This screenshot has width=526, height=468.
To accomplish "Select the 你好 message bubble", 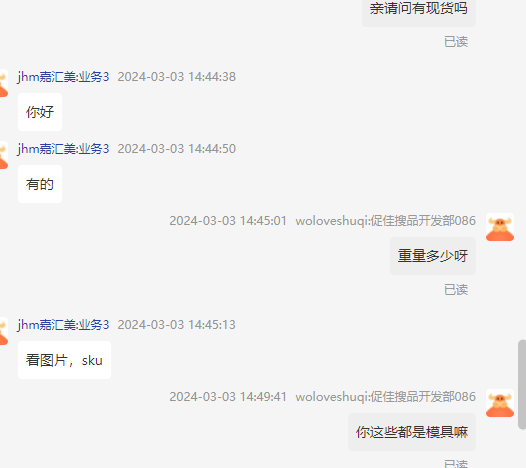I will coord(40,112).
